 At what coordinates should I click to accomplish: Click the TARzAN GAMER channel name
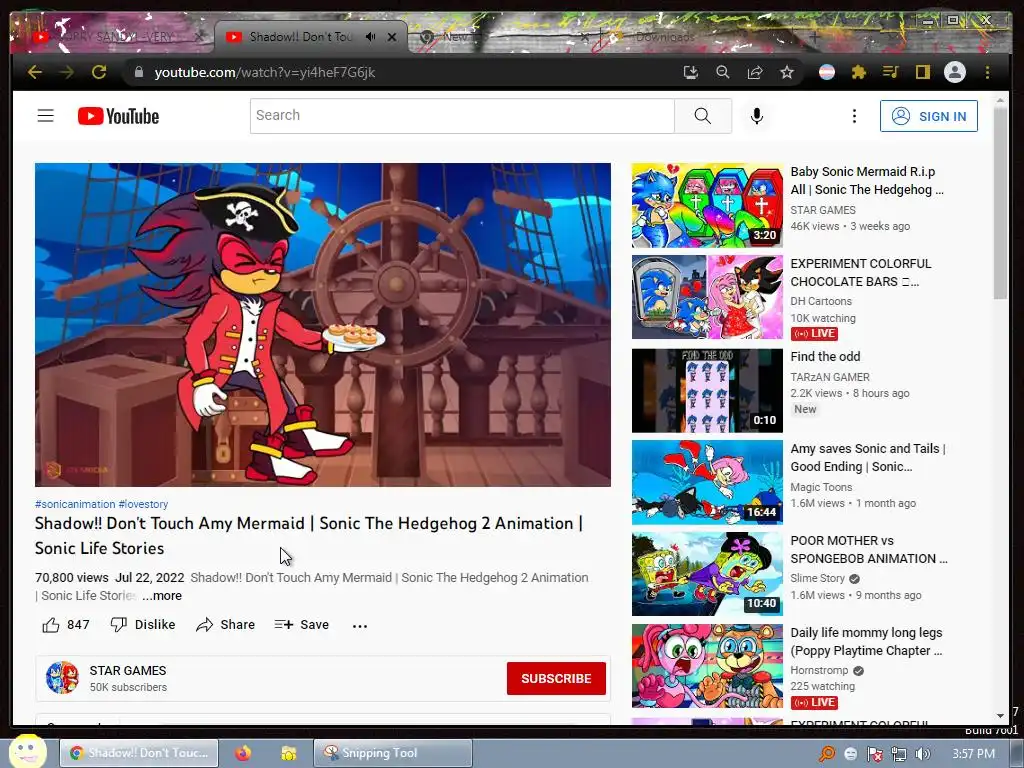point(830,377)
